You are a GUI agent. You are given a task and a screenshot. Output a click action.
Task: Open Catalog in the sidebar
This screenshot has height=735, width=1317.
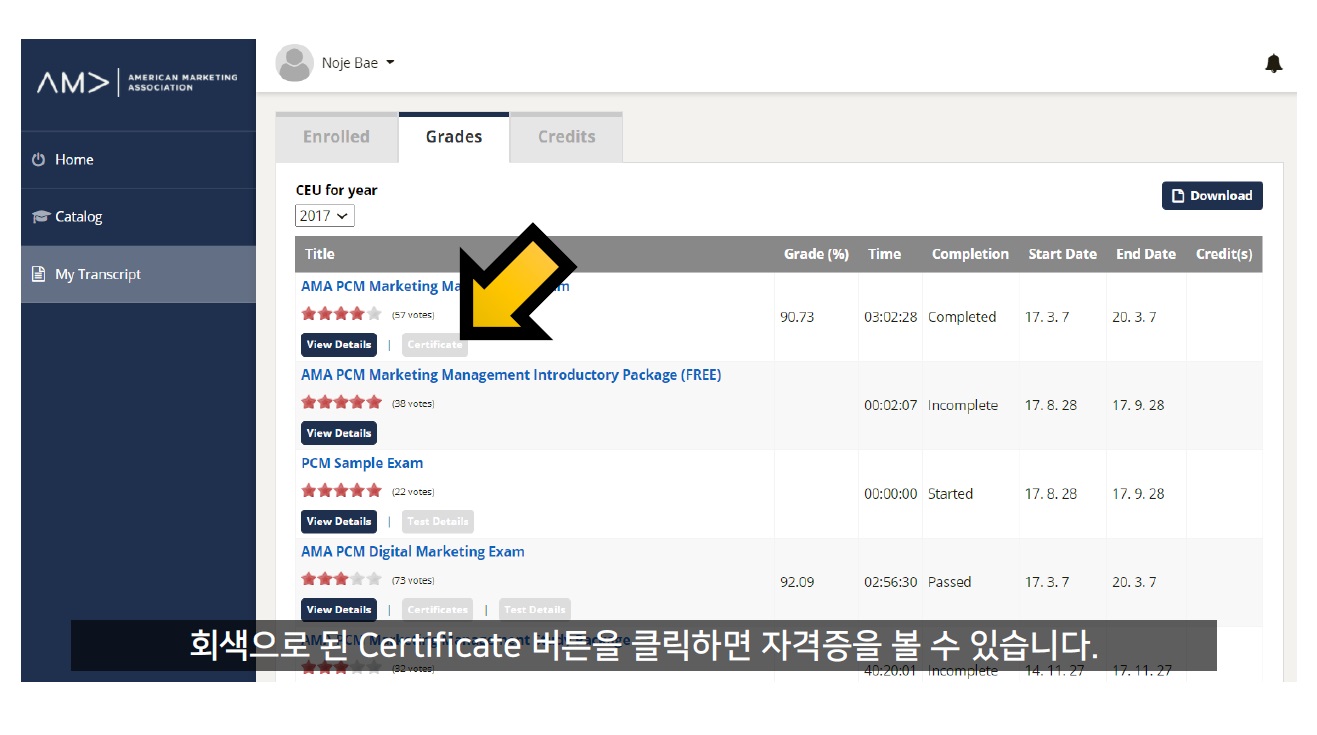138,217
